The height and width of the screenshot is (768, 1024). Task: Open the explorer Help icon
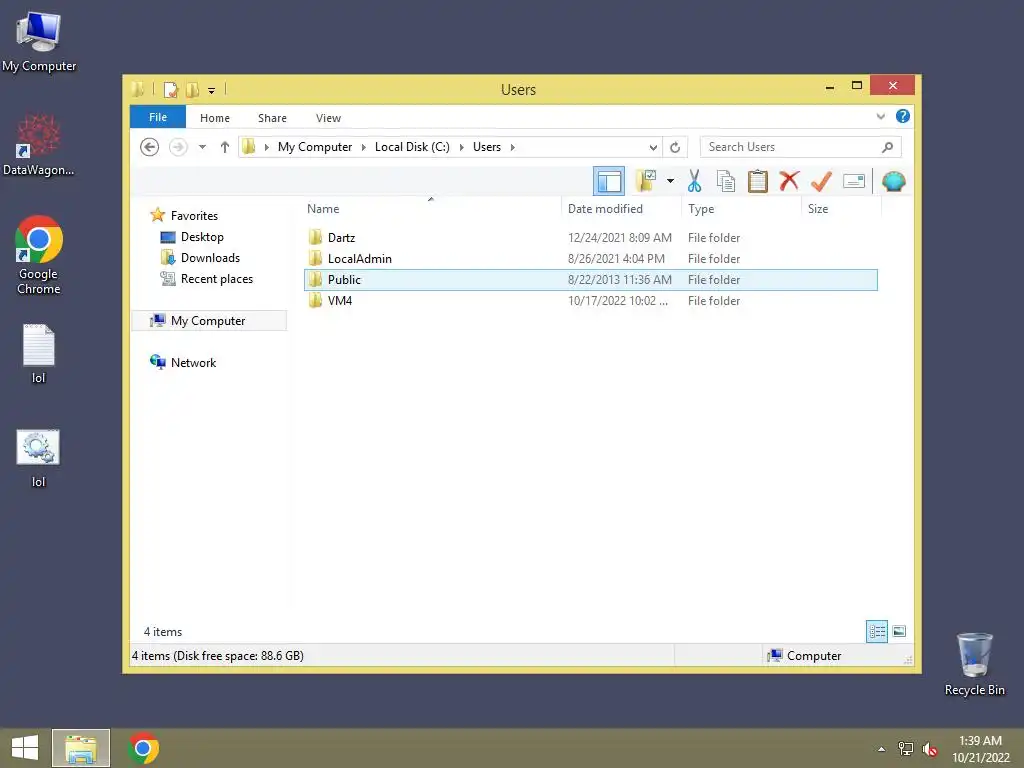pos(903,116)
